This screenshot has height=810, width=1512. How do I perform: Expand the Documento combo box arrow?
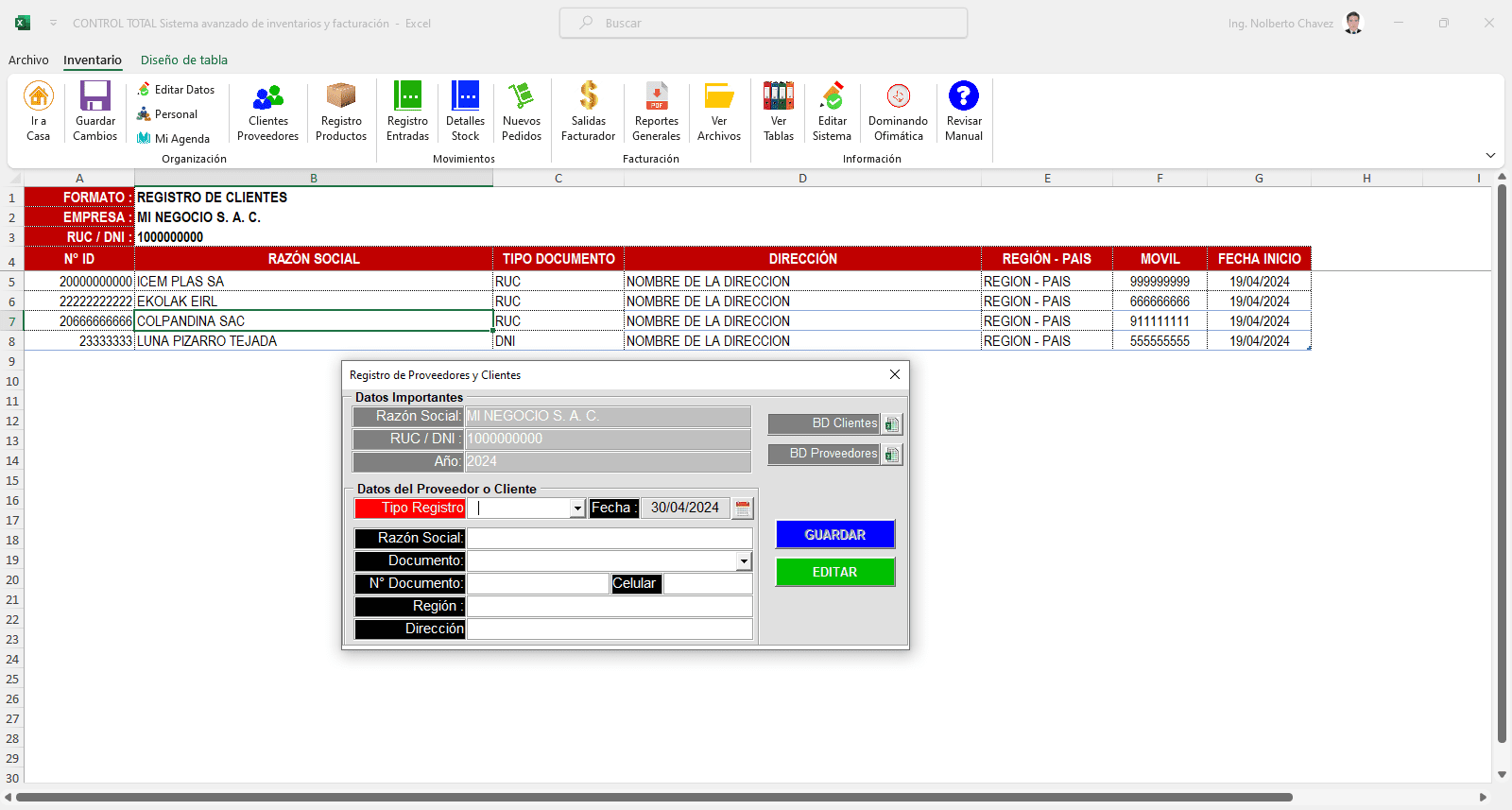tap(744, 561)
